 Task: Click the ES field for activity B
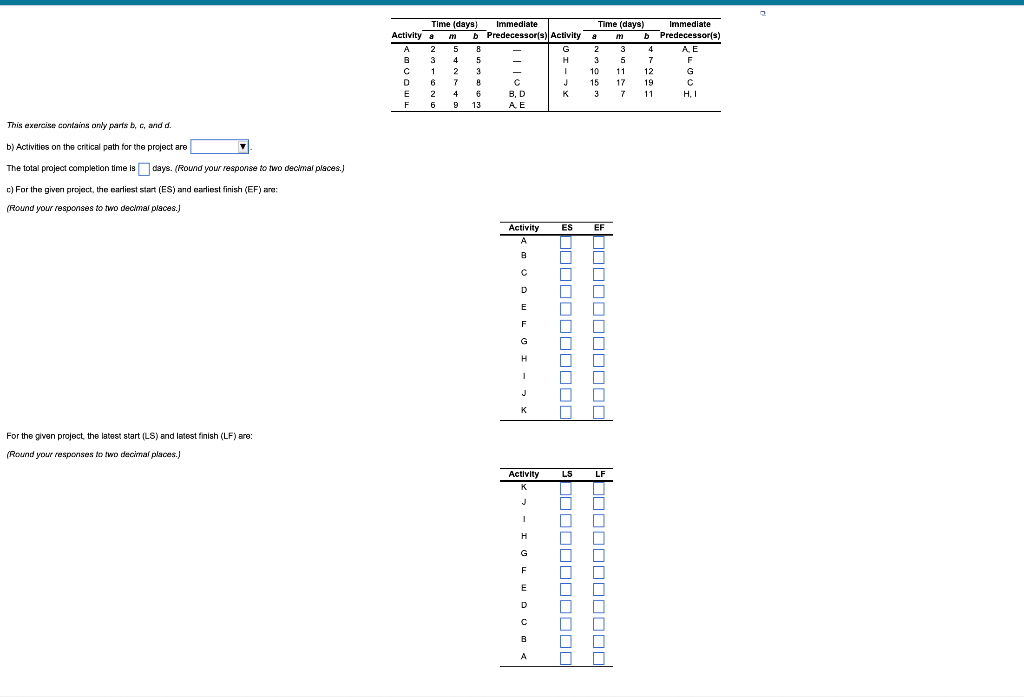(x=566, y=257)
